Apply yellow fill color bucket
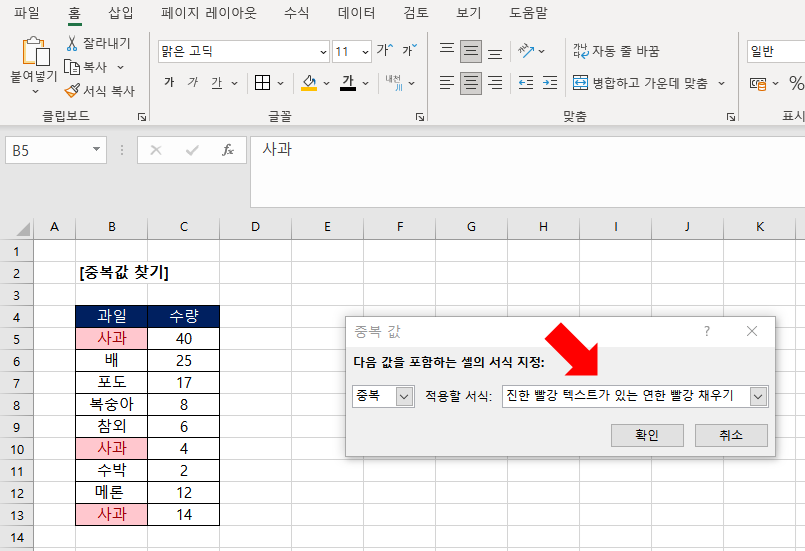The image size is (805, 551). [x=309, y=83]
